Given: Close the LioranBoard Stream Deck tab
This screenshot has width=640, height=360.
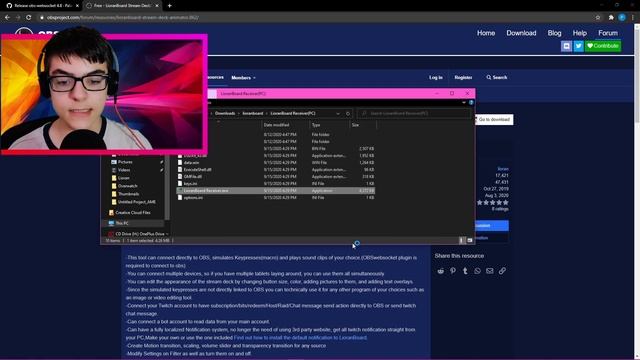Looking at the screenshot, I should 157,6.
